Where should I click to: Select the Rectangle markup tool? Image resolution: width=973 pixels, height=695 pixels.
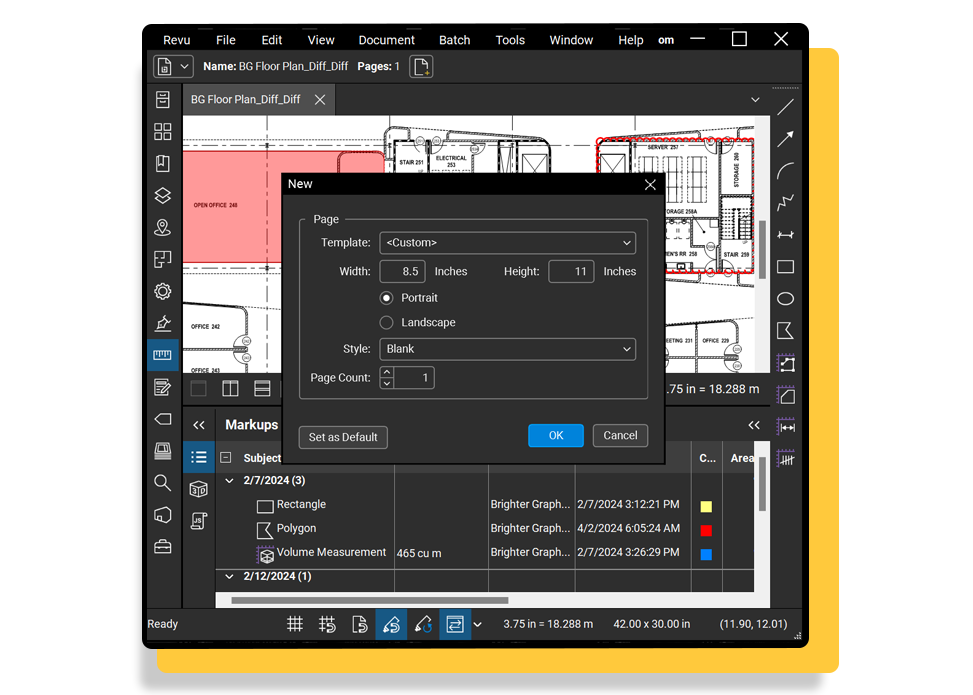click(x=786, y=267)
